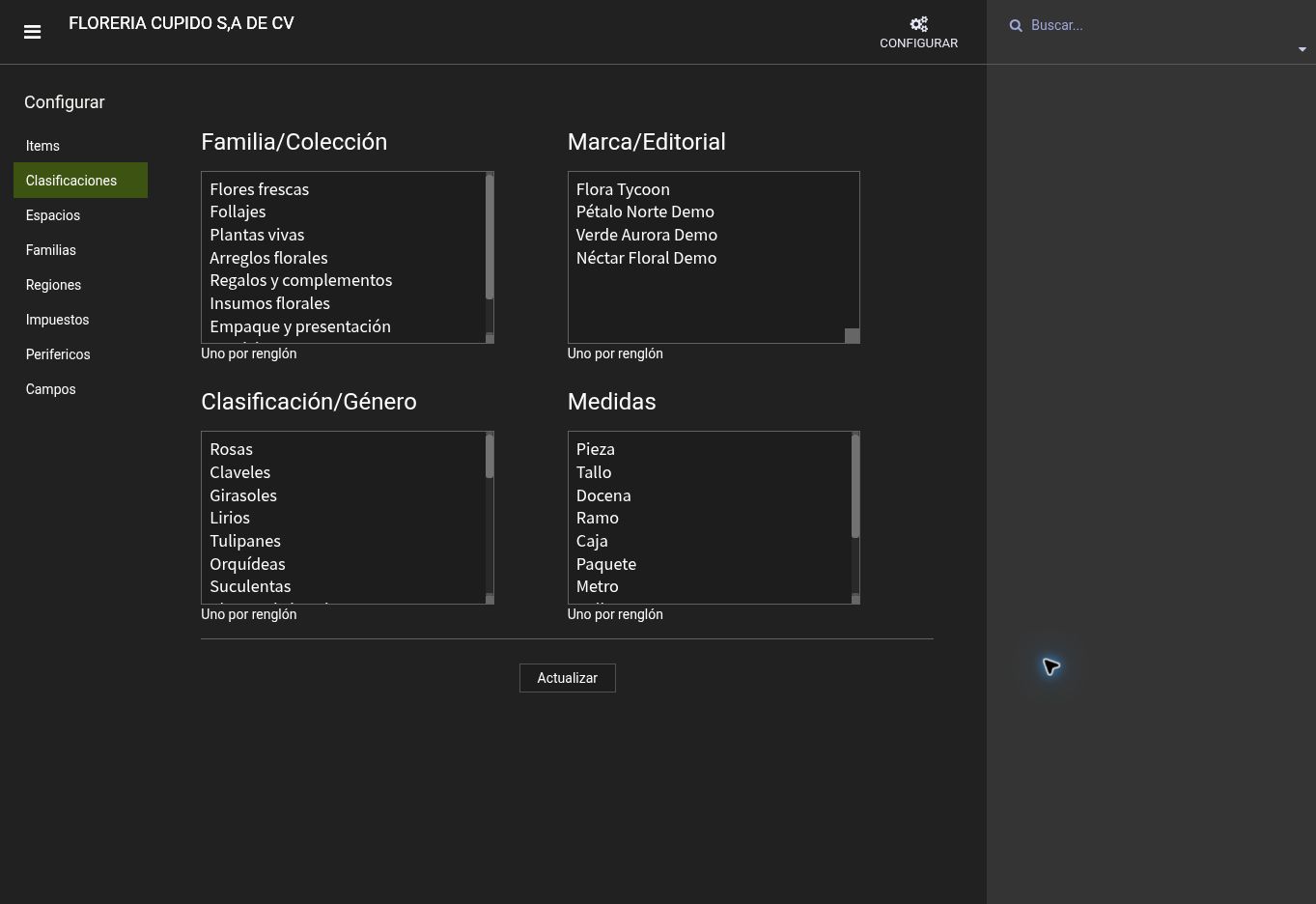1316x904 pixels.
Task: Click 'Follajes' line
Action: [238, 212]
